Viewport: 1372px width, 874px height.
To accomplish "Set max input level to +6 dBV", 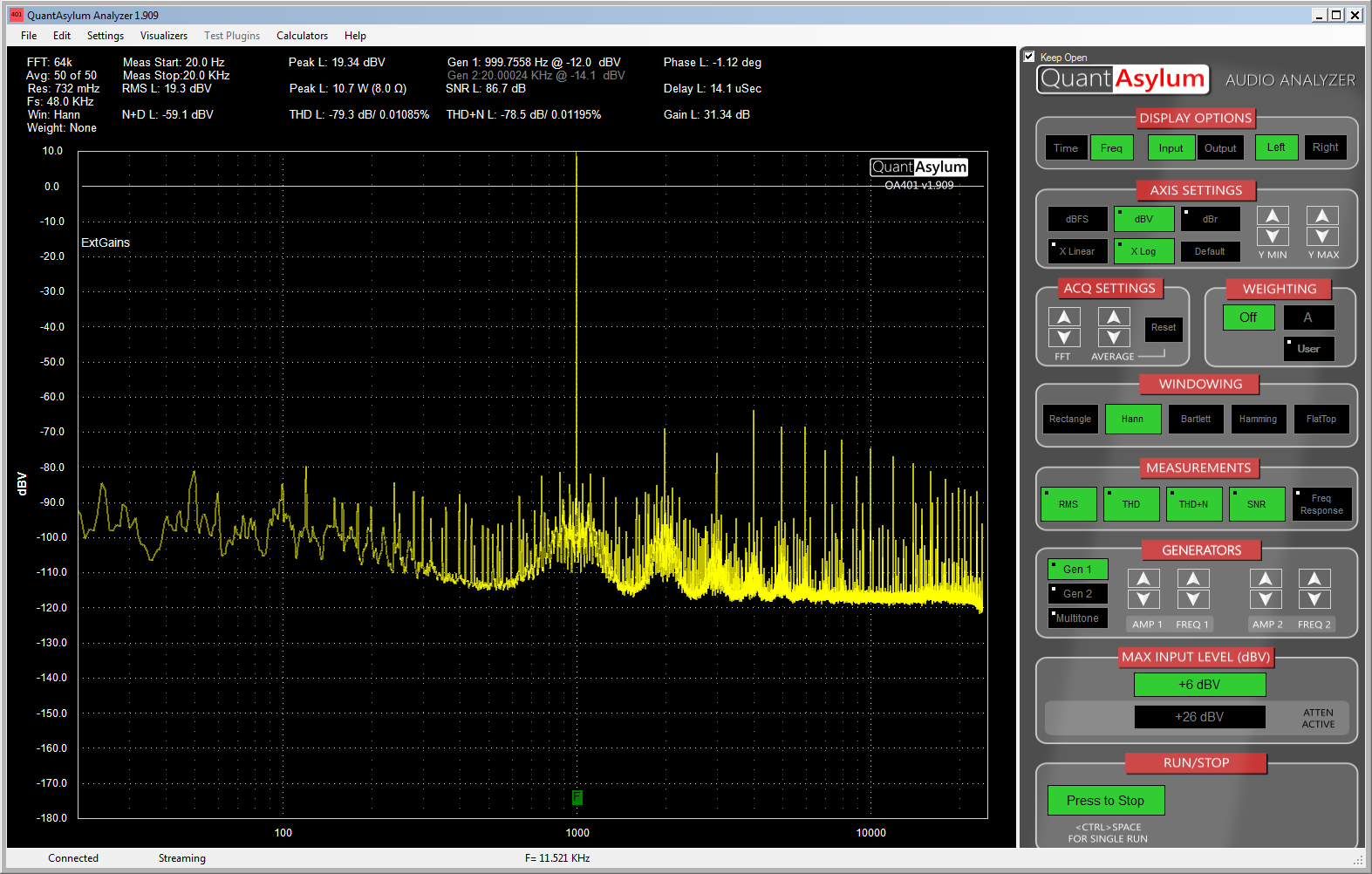I will (x=1199, y=685).
